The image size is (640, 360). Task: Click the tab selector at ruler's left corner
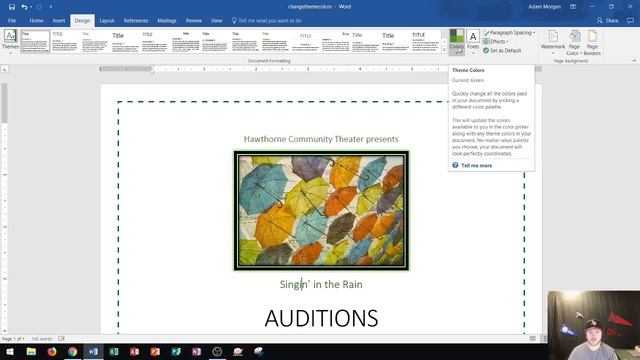4,69
